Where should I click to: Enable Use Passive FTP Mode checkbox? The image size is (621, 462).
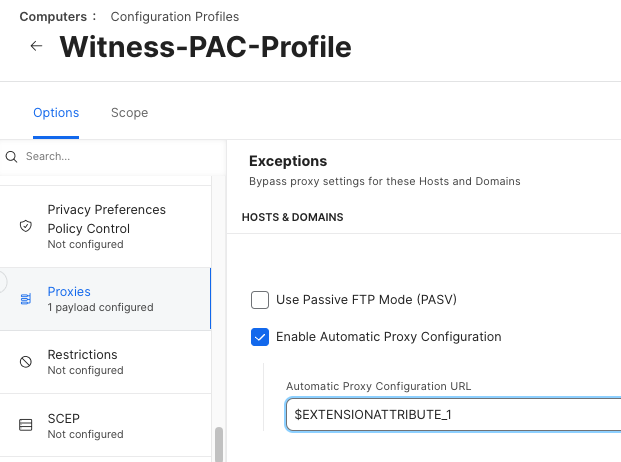point(260,299)
